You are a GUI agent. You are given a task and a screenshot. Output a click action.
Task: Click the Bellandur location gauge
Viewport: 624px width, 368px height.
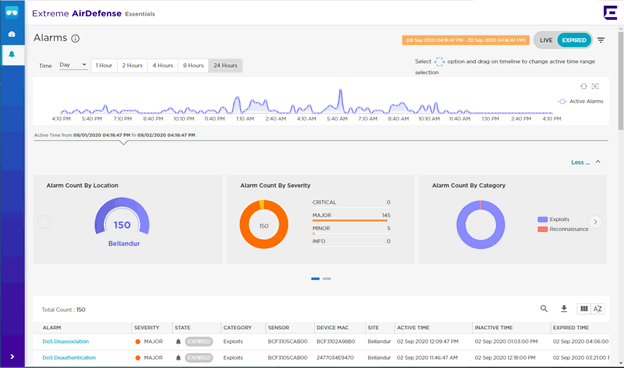coord(122,216)
